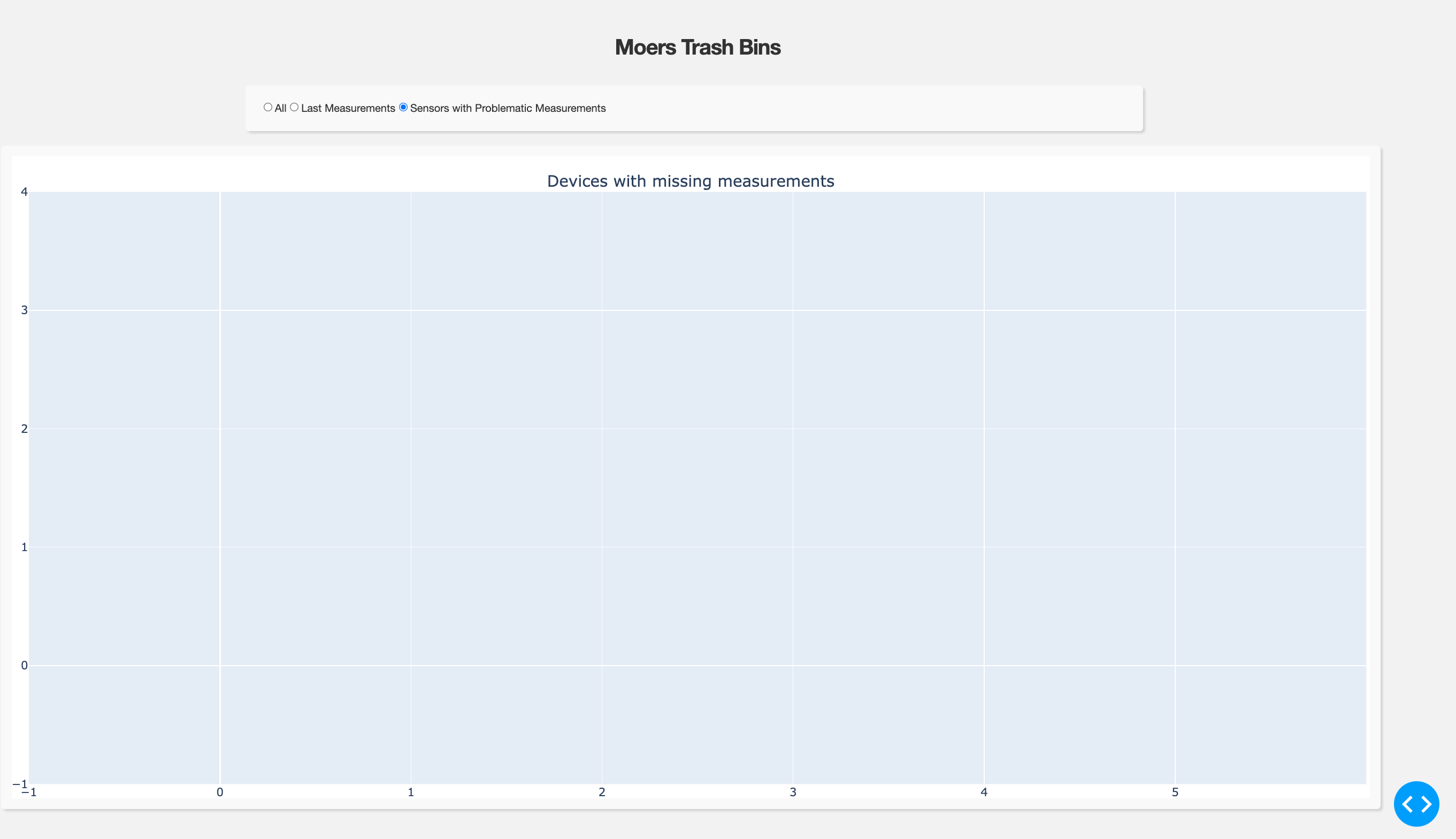Click the 'Devices with missing measurements' chart title
The image size is (1456, 839).
[x=690, y=181]
